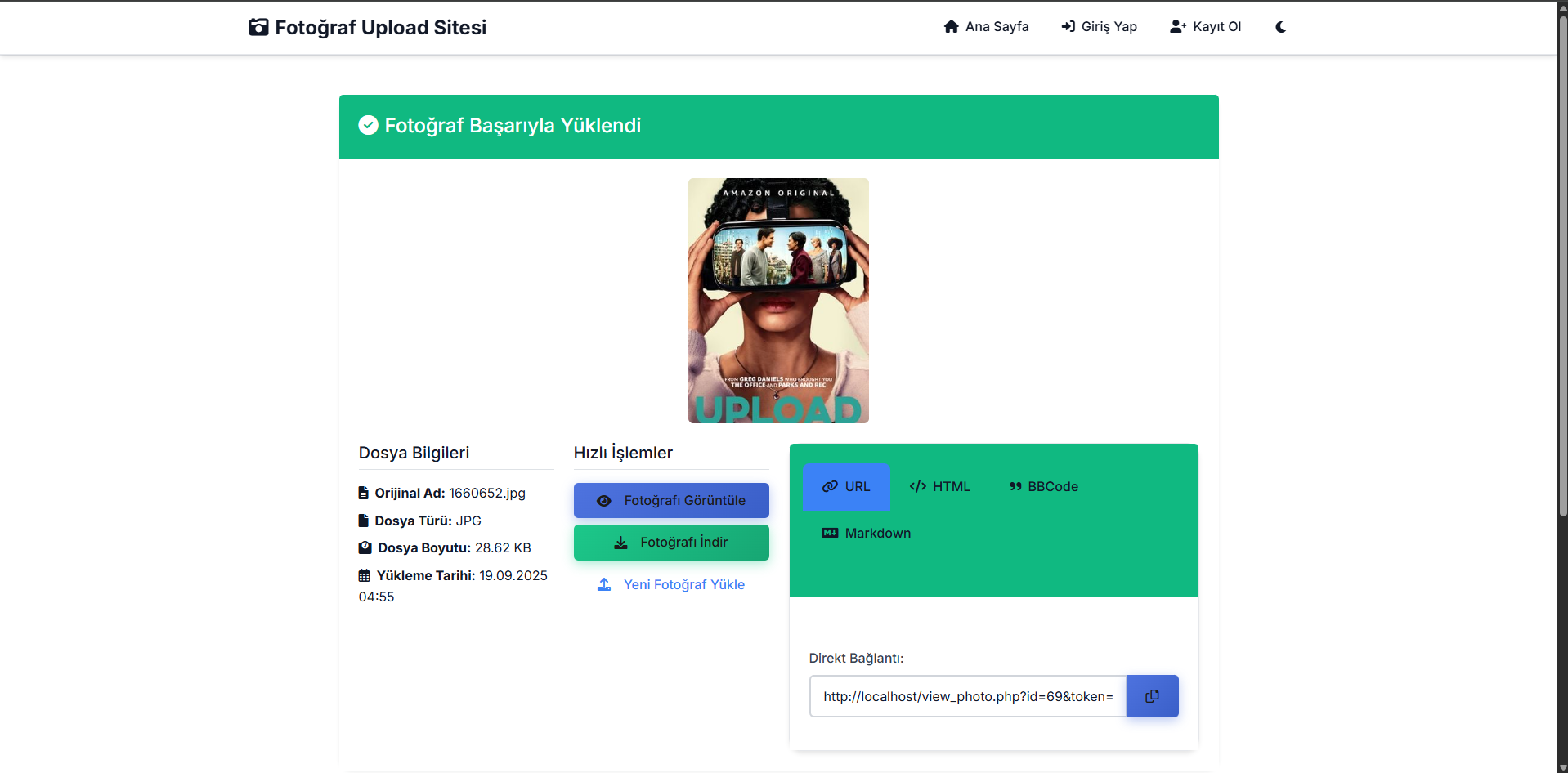Click the eye icon on Fotoğrafı Görüntüle
This screenshot has width=1568, height=773.
click(x=604, y=501)
